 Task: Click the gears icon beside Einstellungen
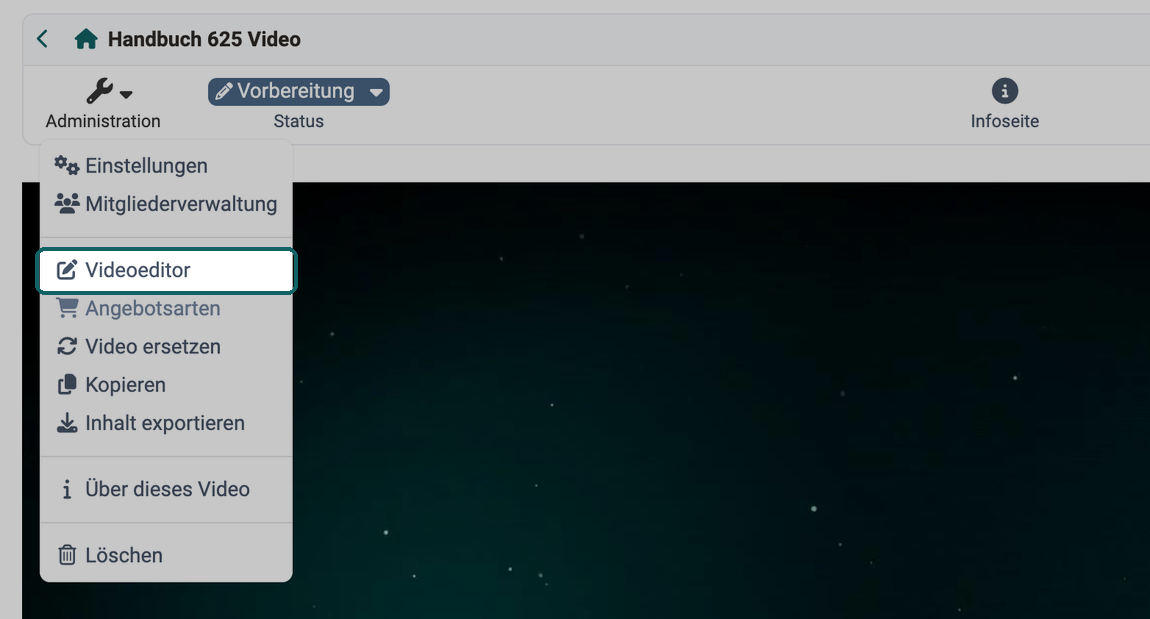pos(67,165)
